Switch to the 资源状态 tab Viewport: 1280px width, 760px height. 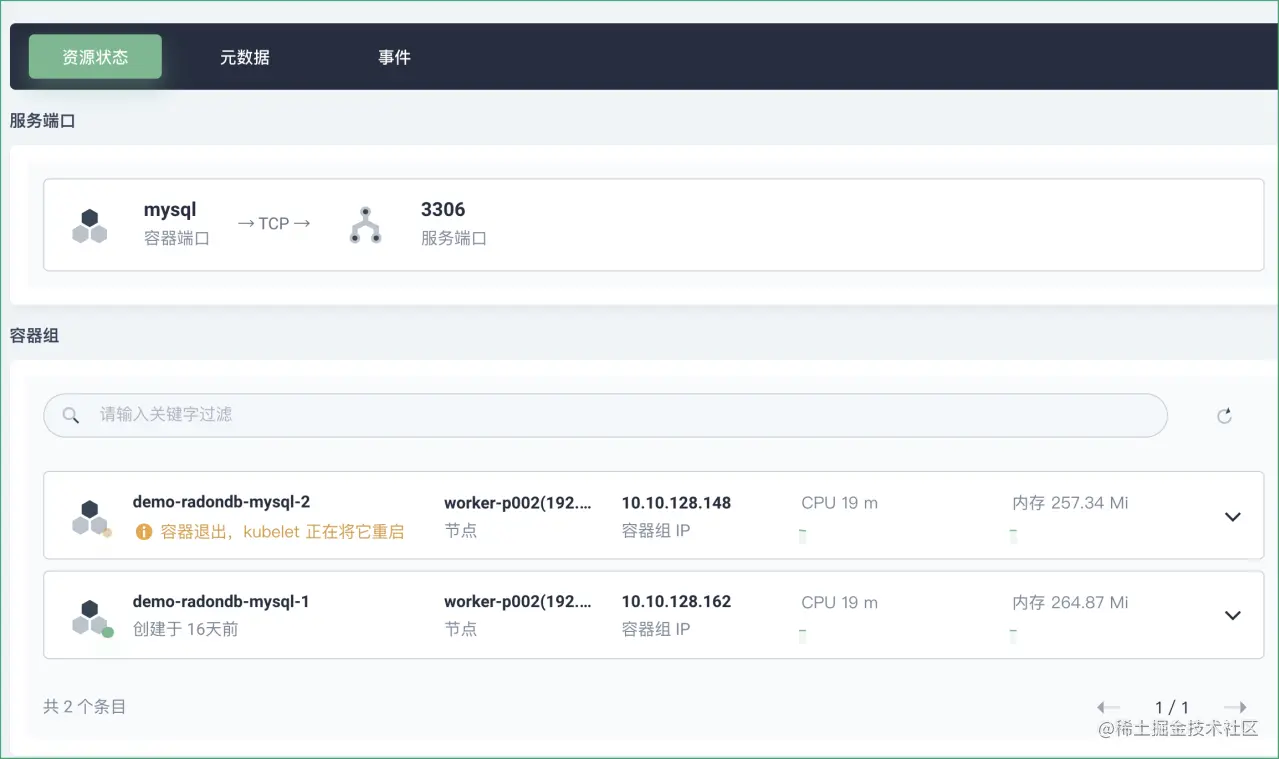(x=95, y=57)
